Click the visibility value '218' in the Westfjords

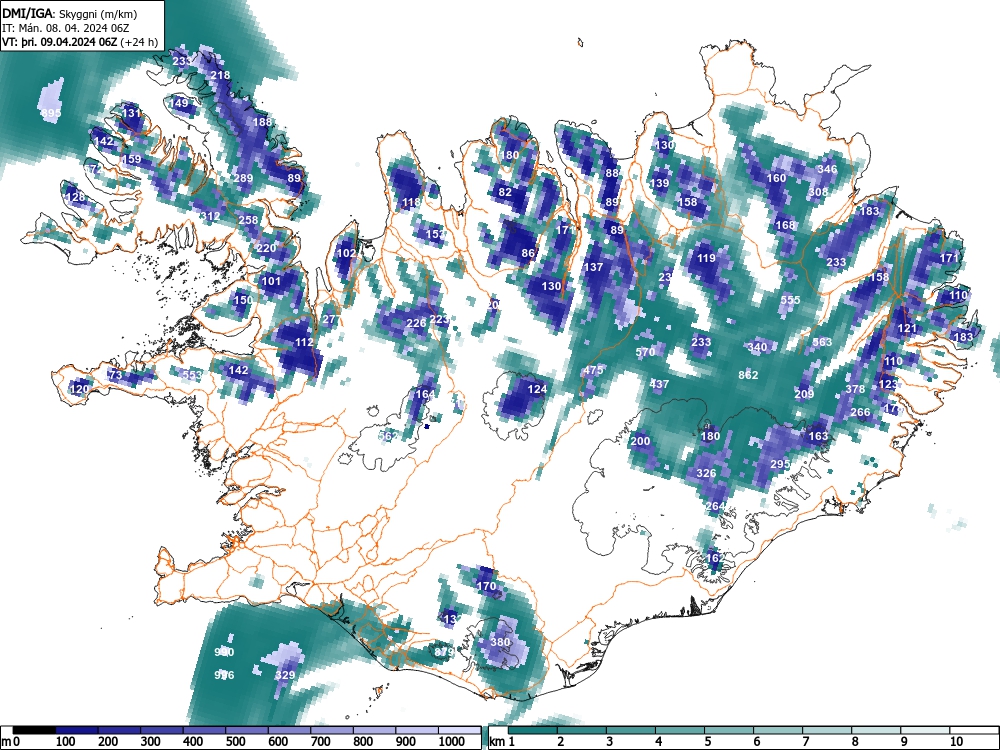point(220,75)
